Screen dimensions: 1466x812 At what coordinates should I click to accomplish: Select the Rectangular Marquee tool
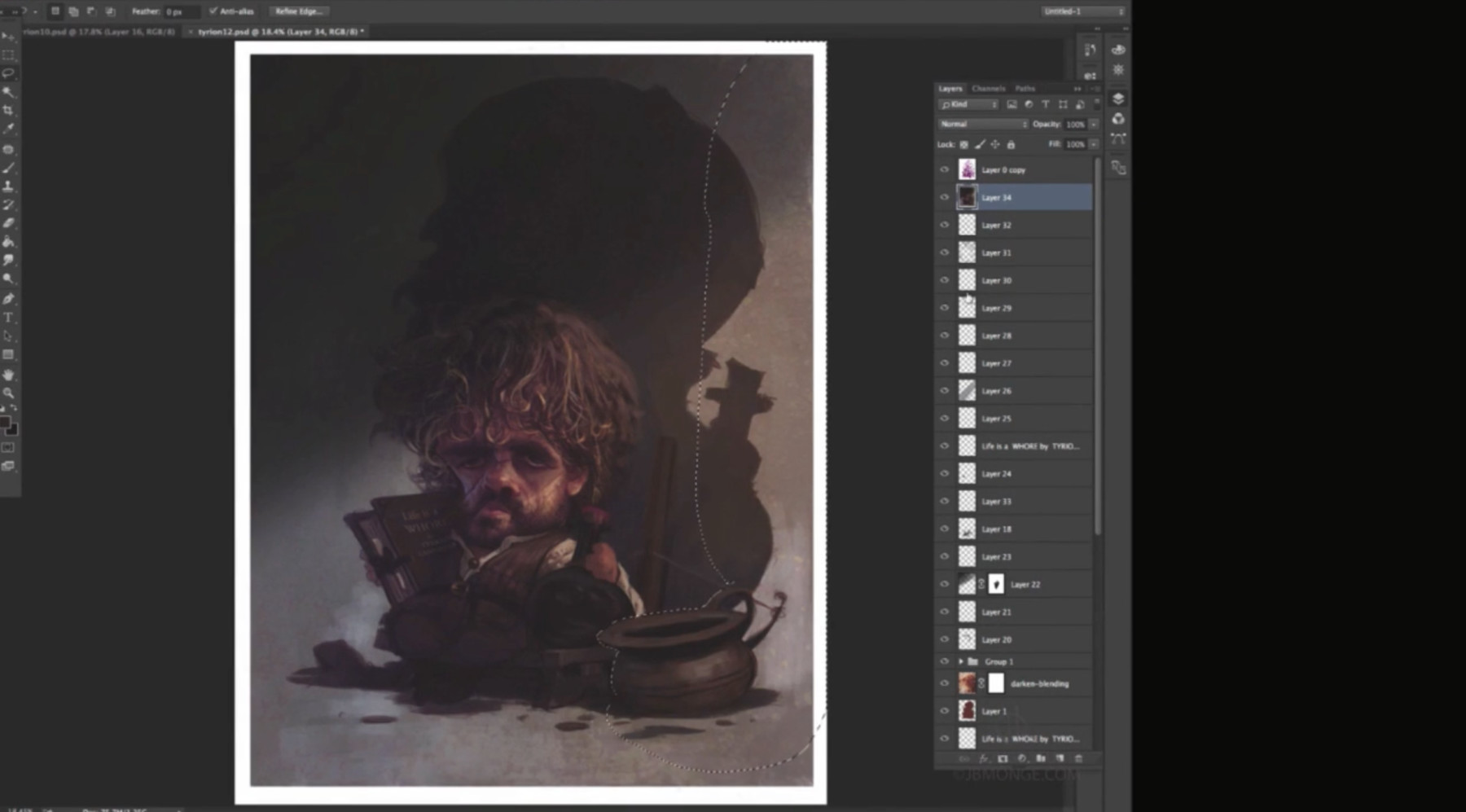pyautogui.click(x=8, y=55)
